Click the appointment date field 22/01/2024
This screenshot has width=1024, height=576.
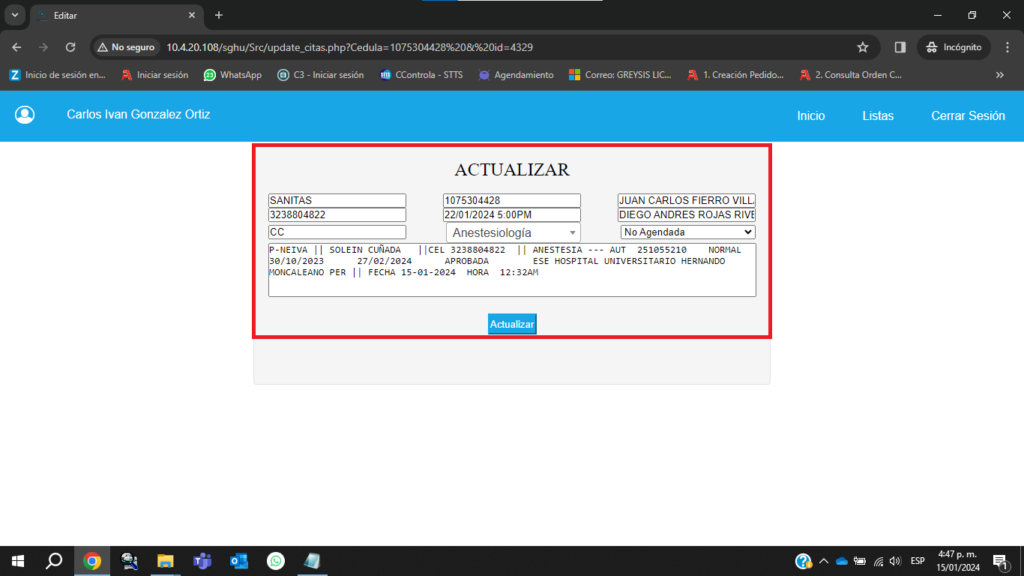pyautogui.click(x=511, y=215)
